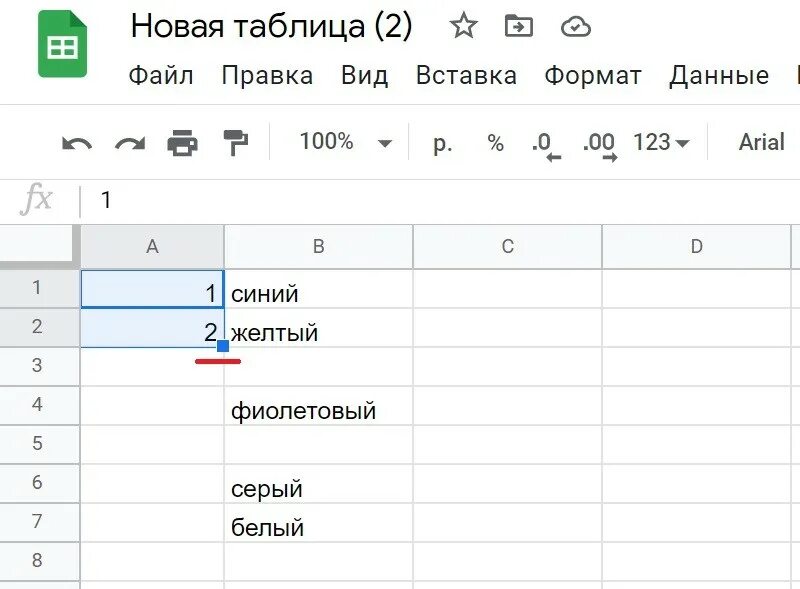Redo the last undone action

pyautogui.click(x=130, y=143)
